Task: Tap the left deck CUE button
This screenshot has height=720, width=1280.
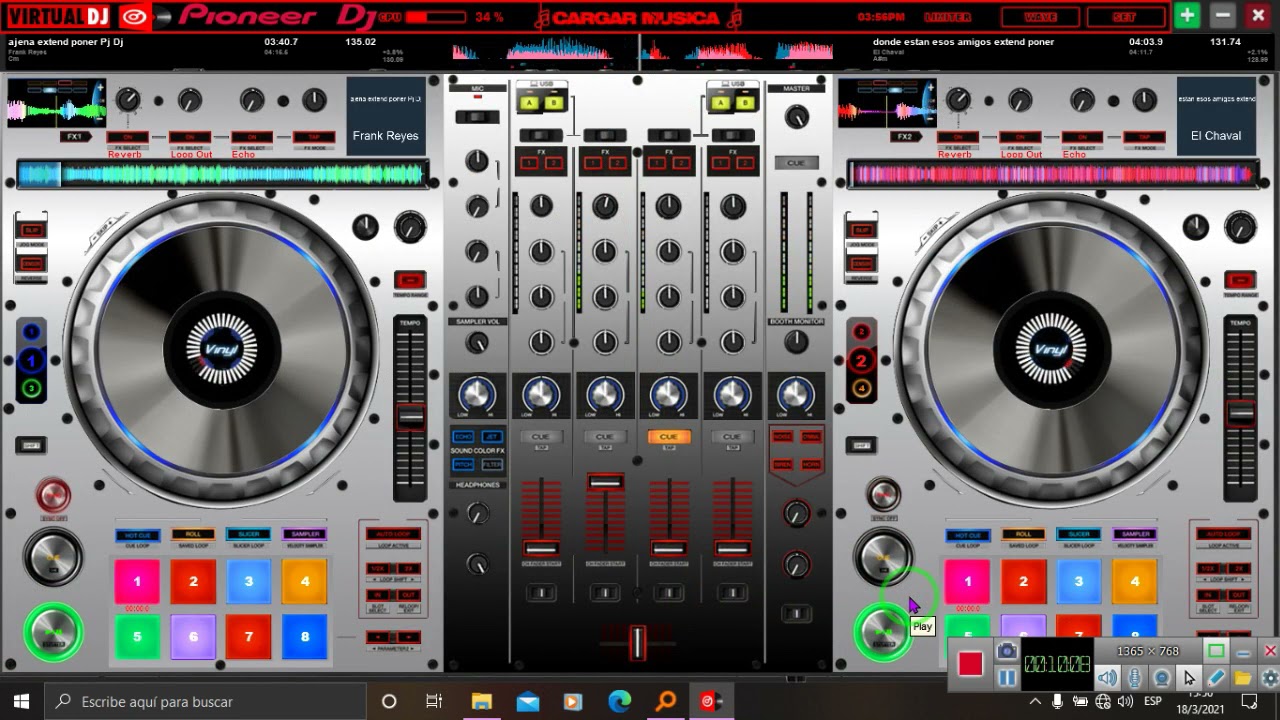Action: (53, 556)
